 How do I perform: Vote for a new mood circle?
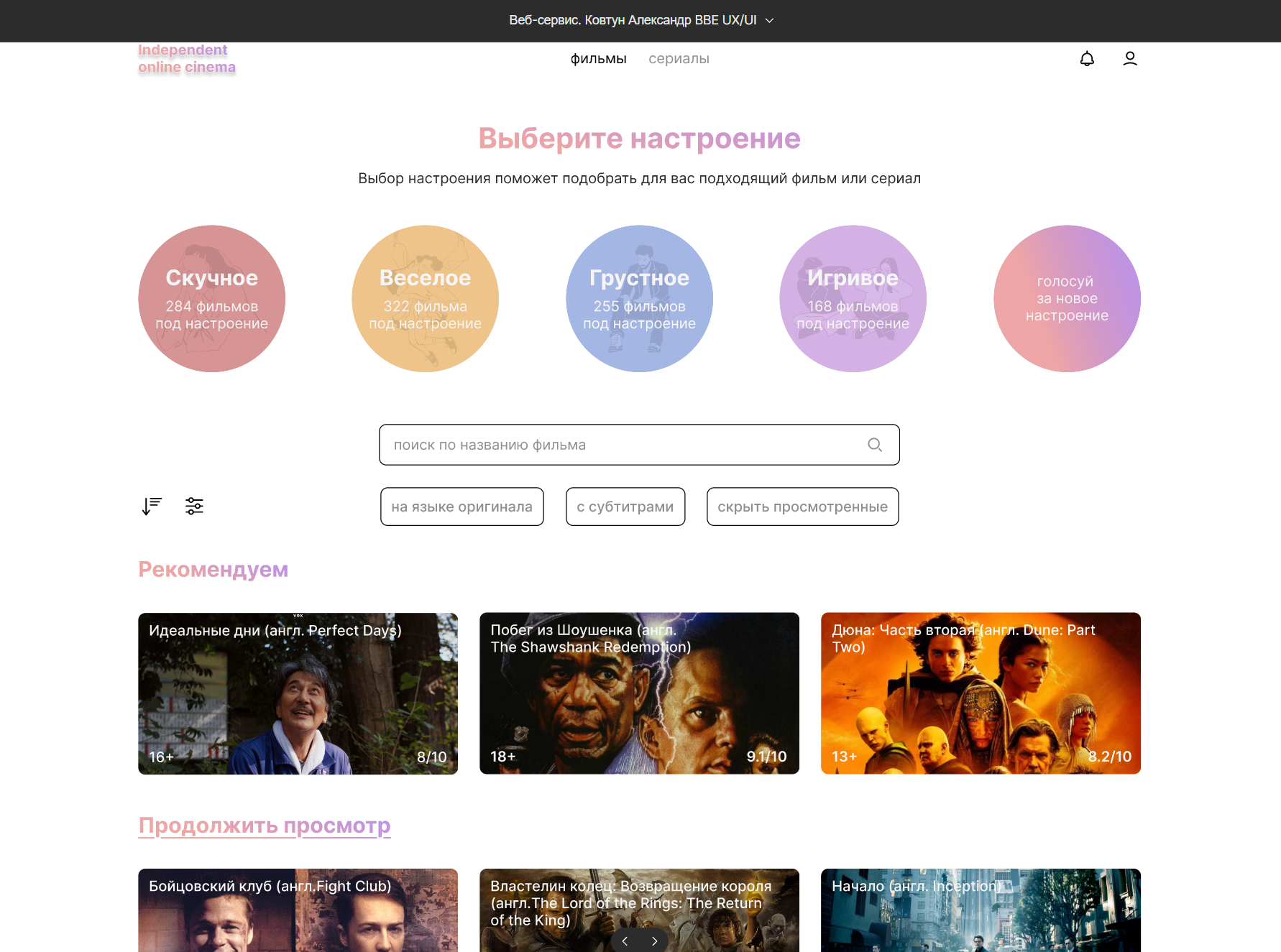[1067, 299]
